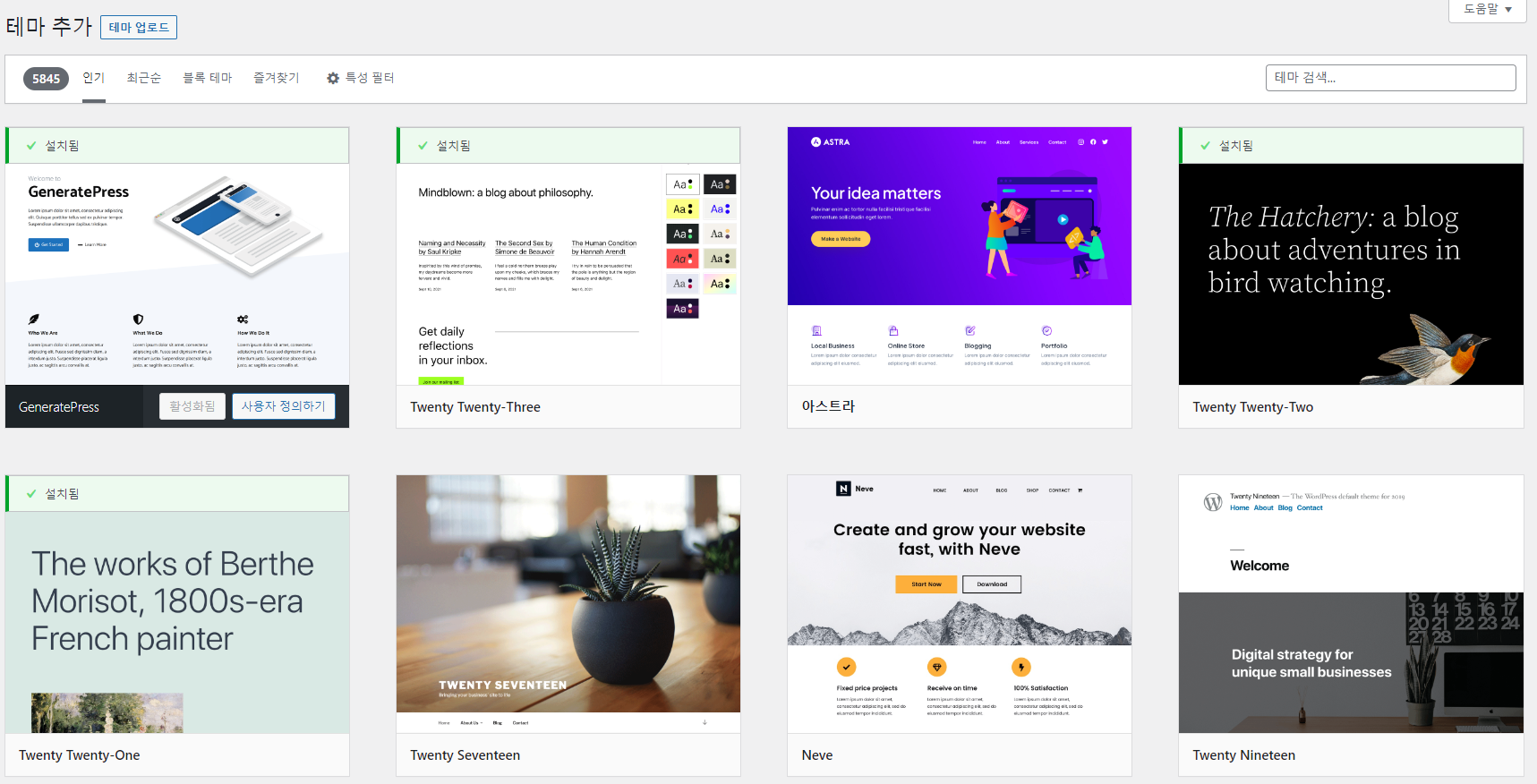The image size is (1537, 784).
Task: Click the Neve N logo icon
Action: 843,489
